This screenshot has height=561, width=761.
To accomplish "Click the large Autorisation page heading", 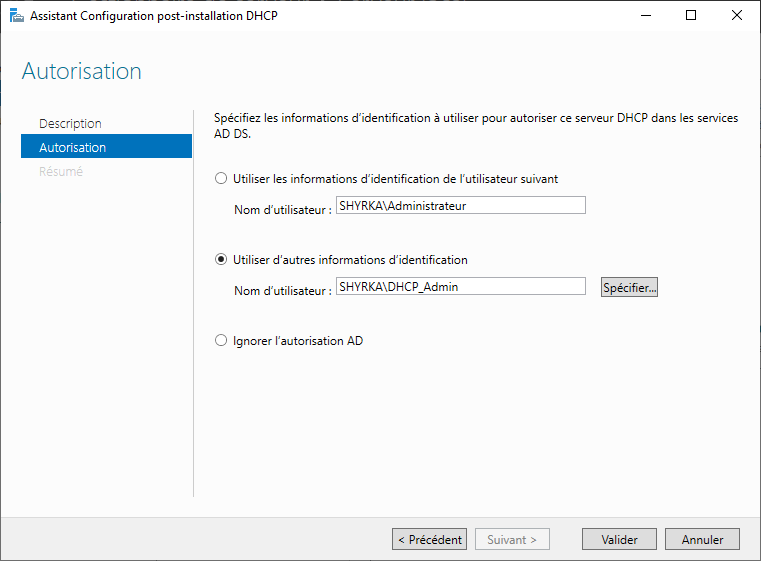I will click(x=82, y=72).
